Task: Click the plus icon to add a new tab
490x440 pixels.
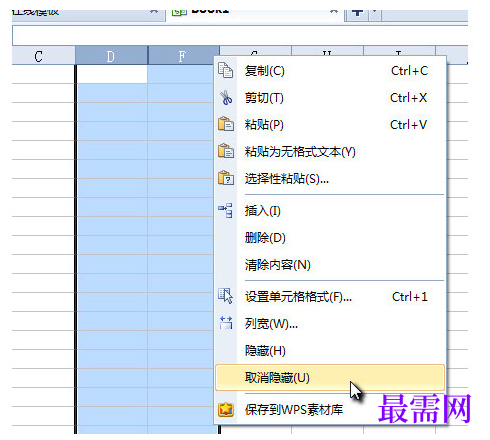Action: (x=357, y=13)
